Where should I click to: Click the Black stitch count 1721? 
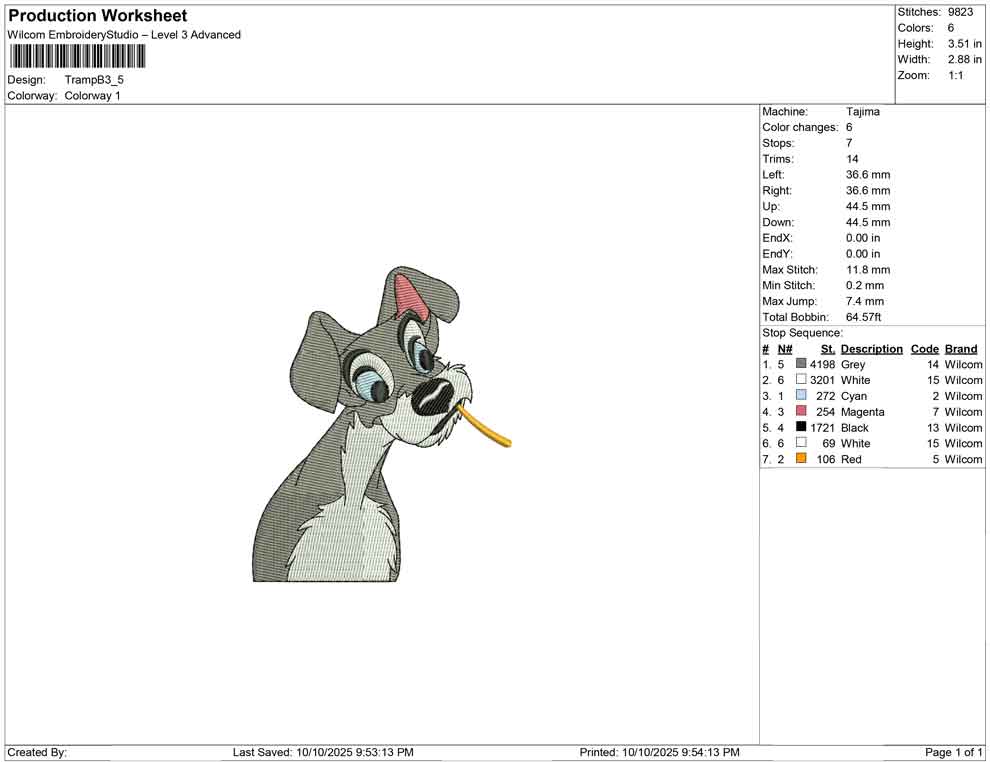tap(823, 427)
